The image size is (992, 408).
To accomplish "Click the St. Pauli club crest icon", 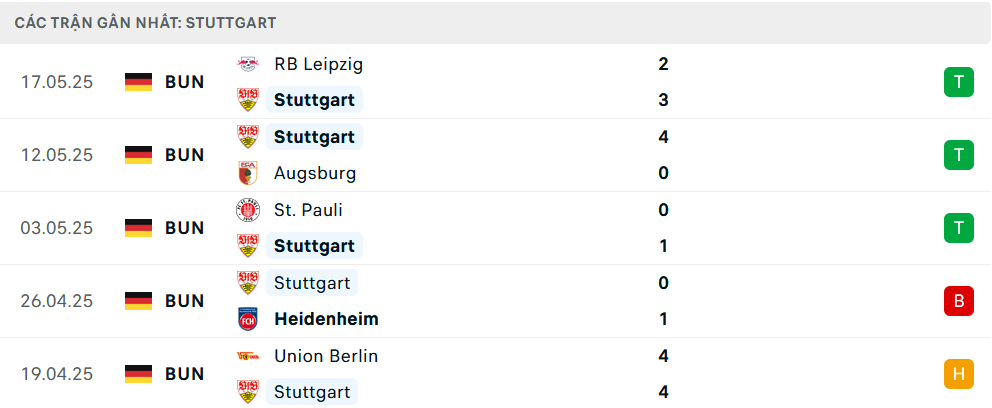I will tap(247, 210).
